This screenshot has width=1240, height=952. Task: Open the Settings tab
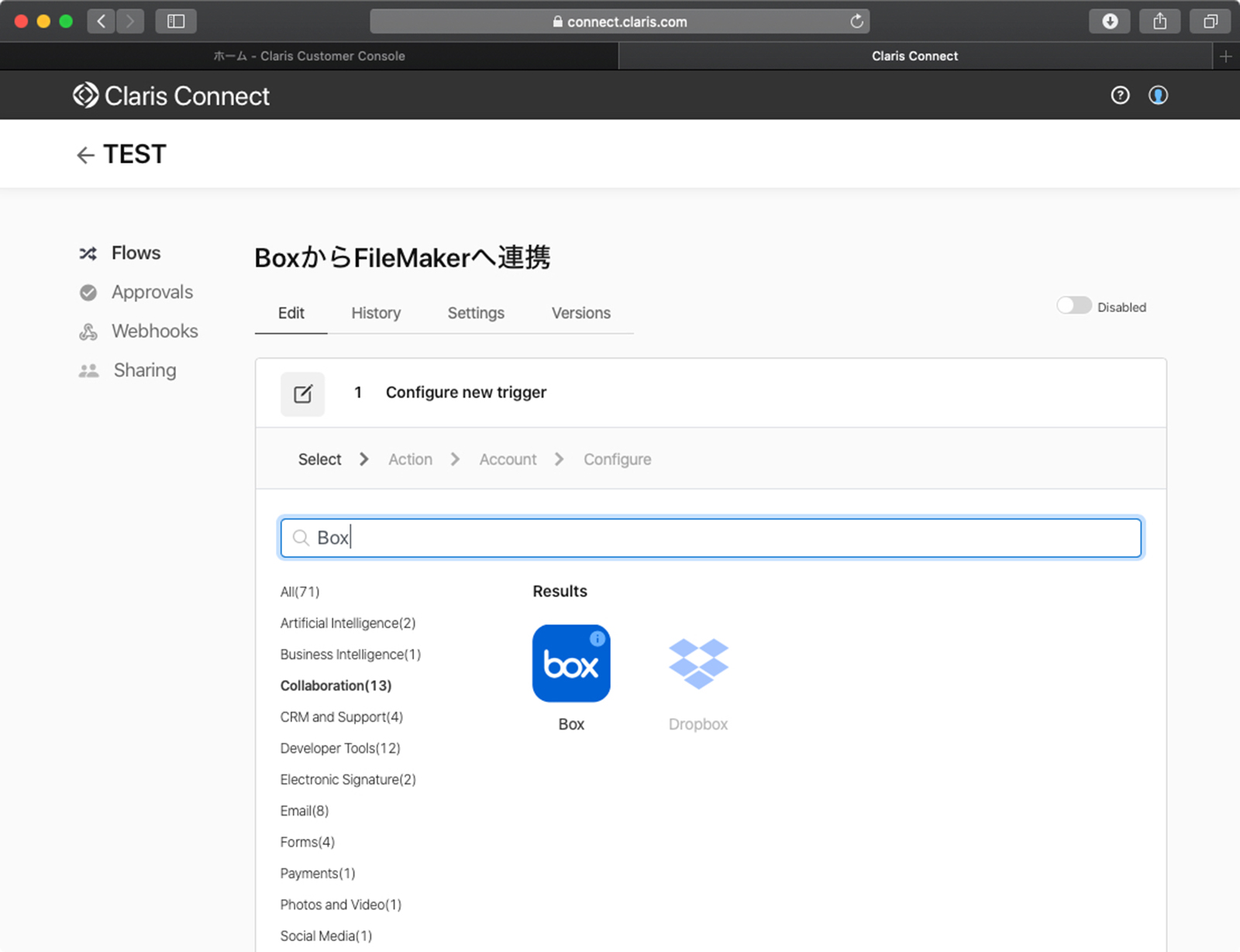pos(476,313)
